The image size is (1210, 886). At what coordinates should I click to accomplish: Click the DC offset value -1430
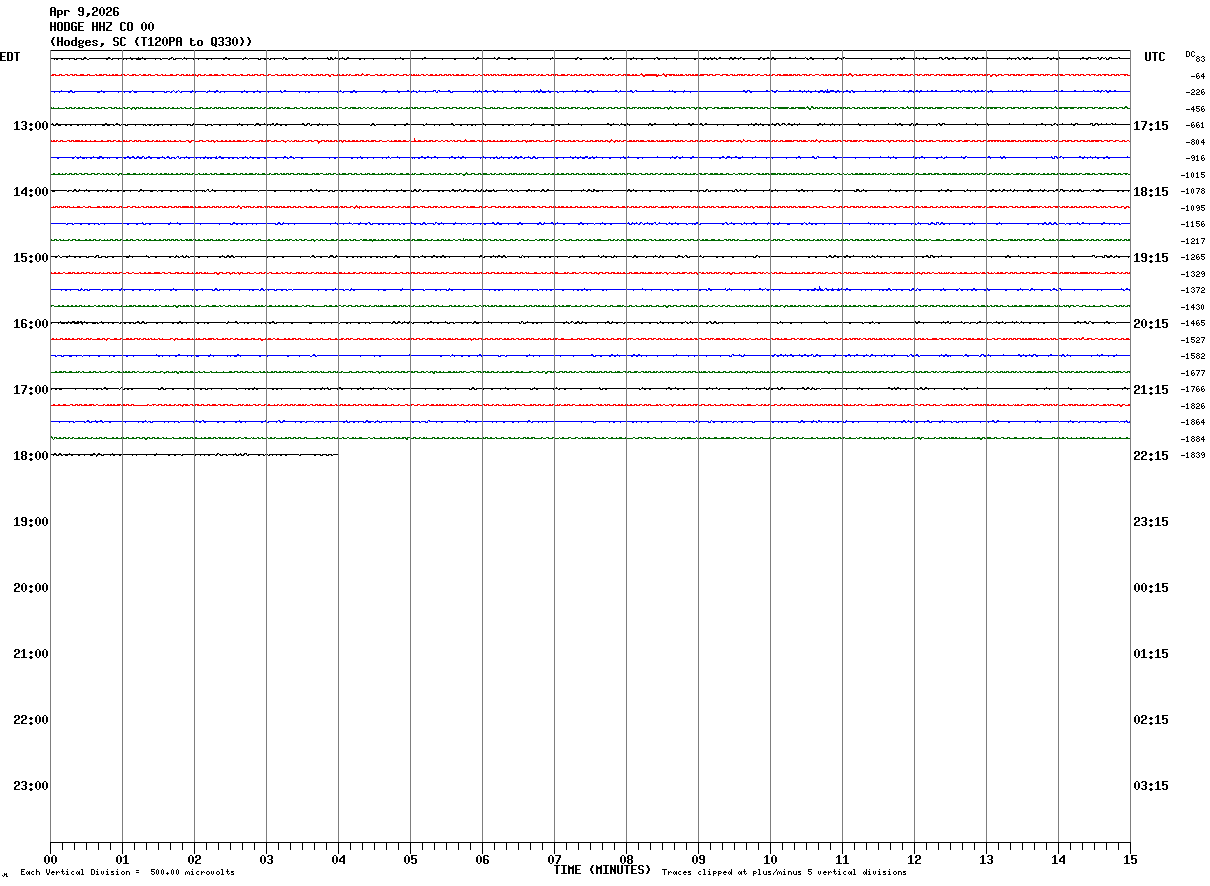(x=1193, y=307)
